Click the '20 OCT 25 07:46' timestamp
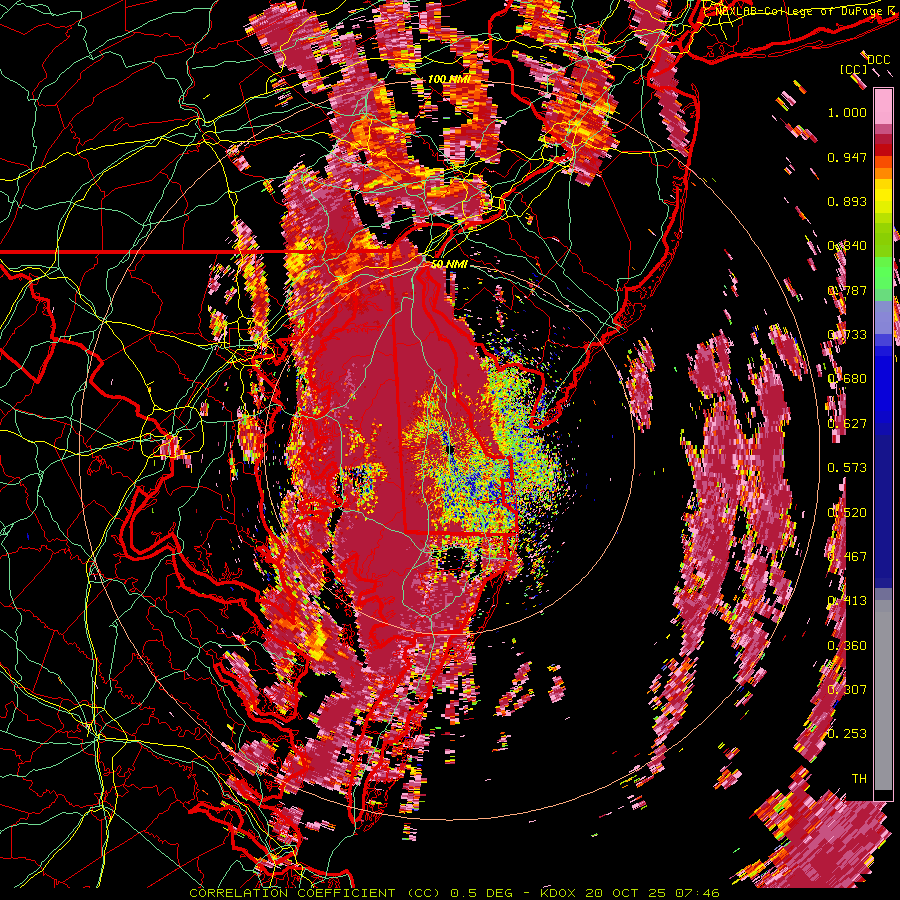 653,893
